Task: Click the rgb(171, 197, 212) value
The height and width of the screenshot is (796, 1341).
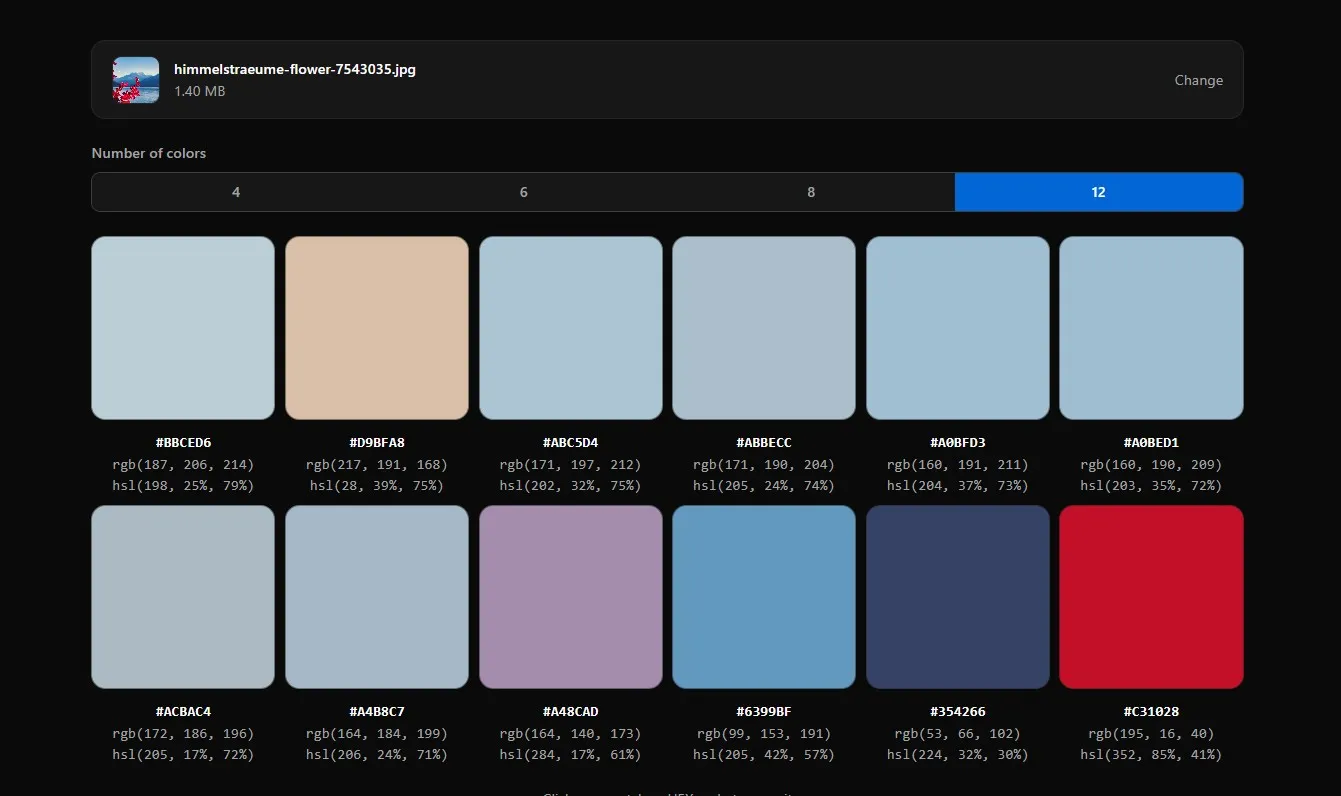Action: coord(571,464)
